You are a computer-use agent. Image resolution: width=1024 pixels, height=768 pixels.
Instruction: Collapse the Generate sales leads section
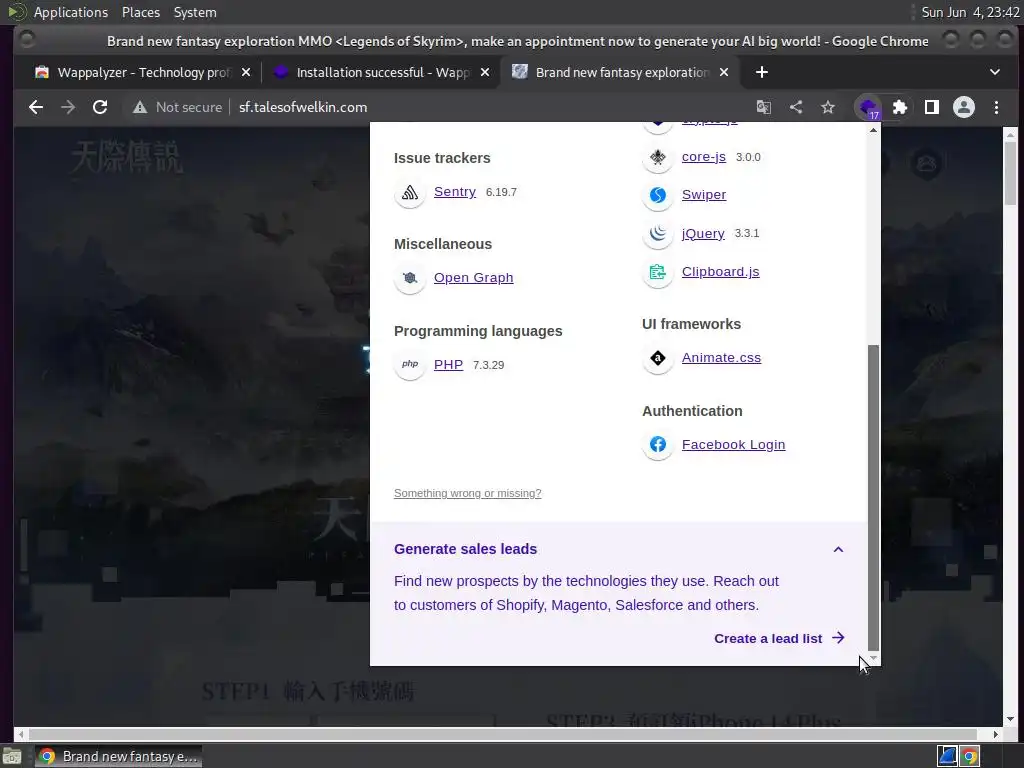(839, 550)
